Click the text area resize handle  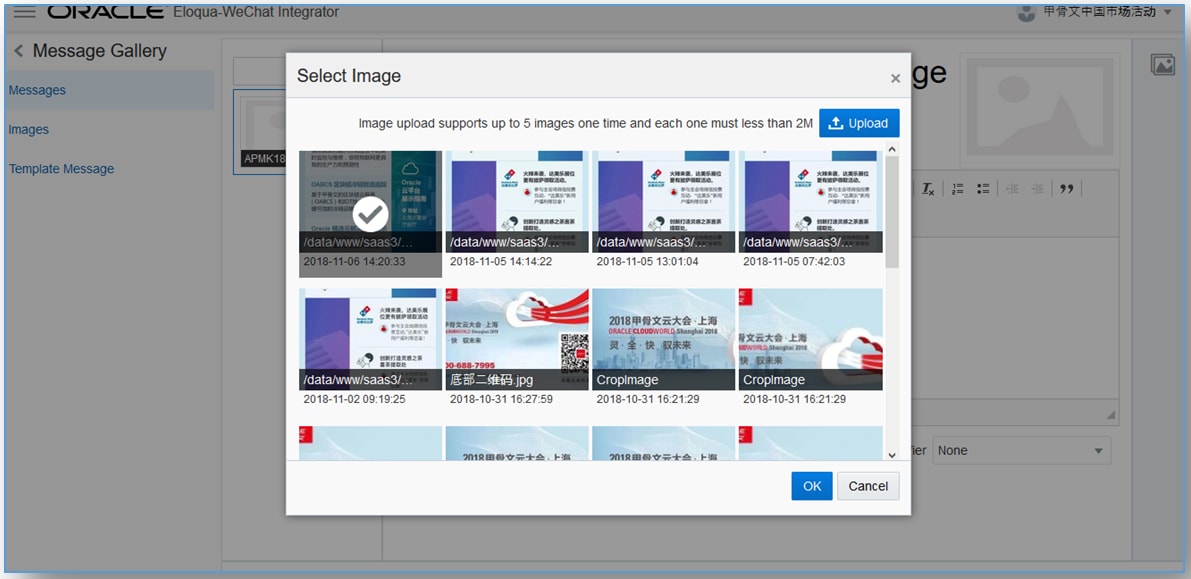[x=1111, y=415]
